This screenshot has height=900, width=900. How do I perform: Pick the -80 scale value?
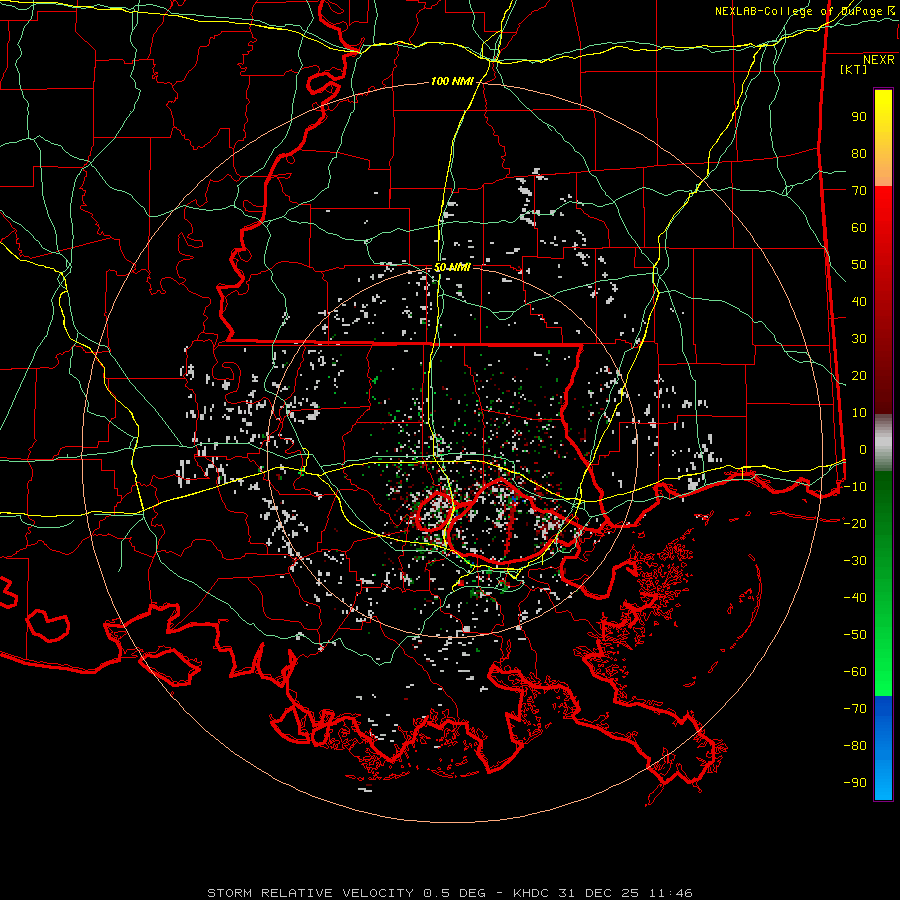pyautogui.click(x=855, y=746)
